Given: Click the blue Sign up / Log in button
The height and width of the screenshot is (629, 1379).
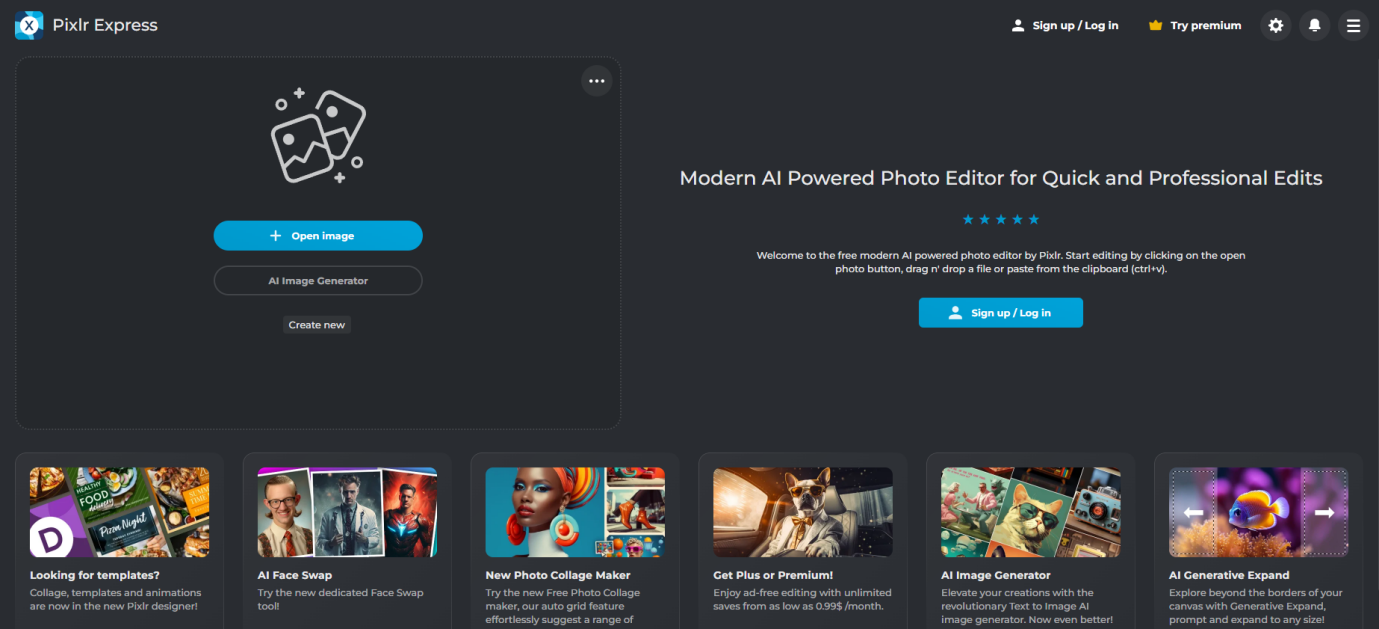Looking at the screenshot, I should click(1001, 313).
